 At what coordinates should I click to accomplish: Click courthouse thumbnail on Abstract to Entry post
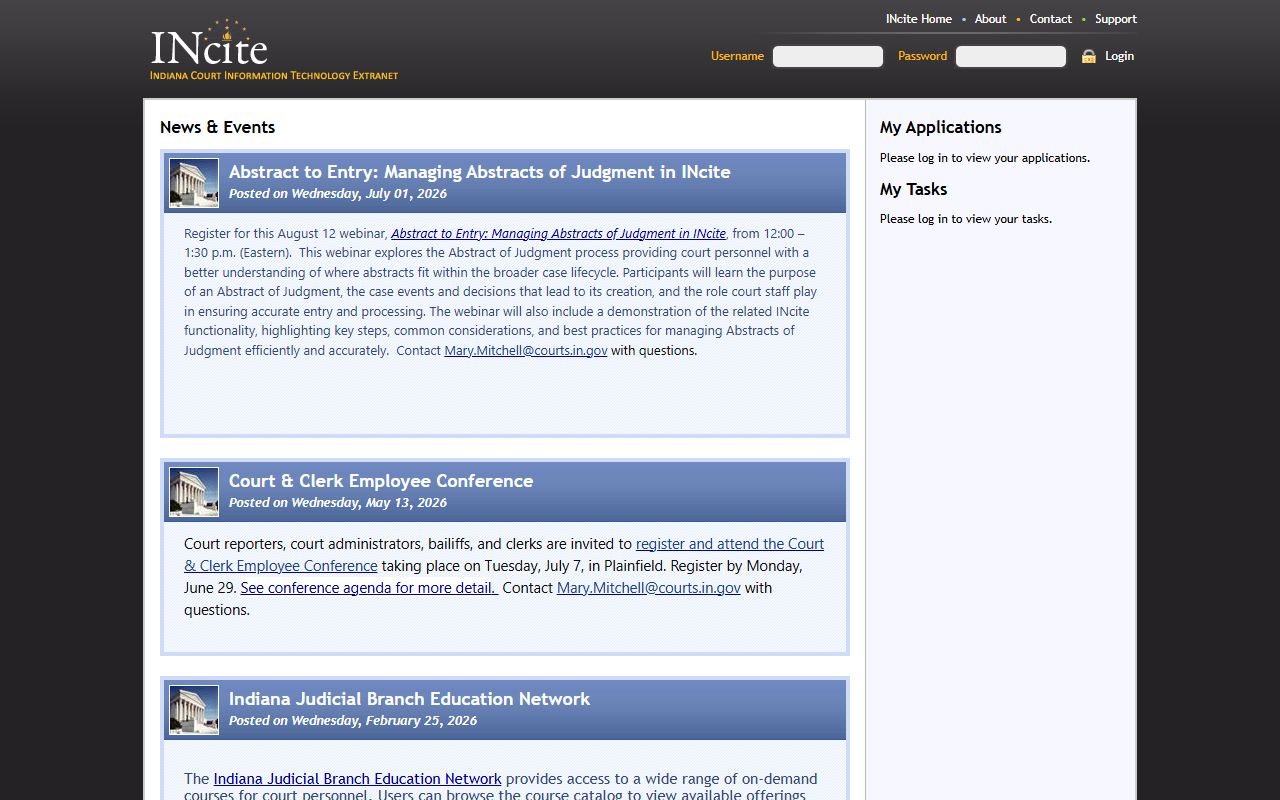click(194, 183)
